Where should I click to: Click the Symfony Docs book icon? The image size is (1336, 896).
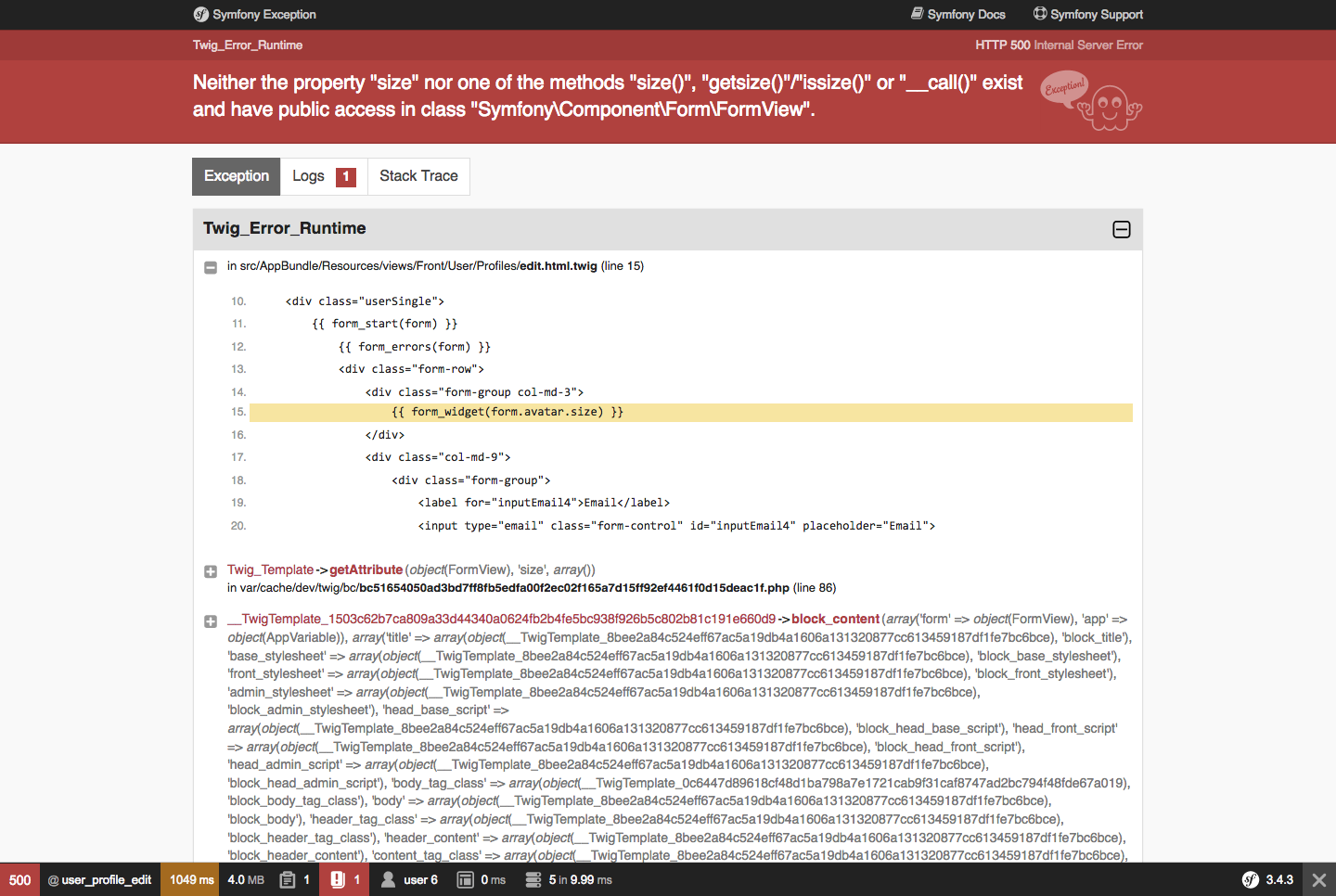[x=918, y=14]
